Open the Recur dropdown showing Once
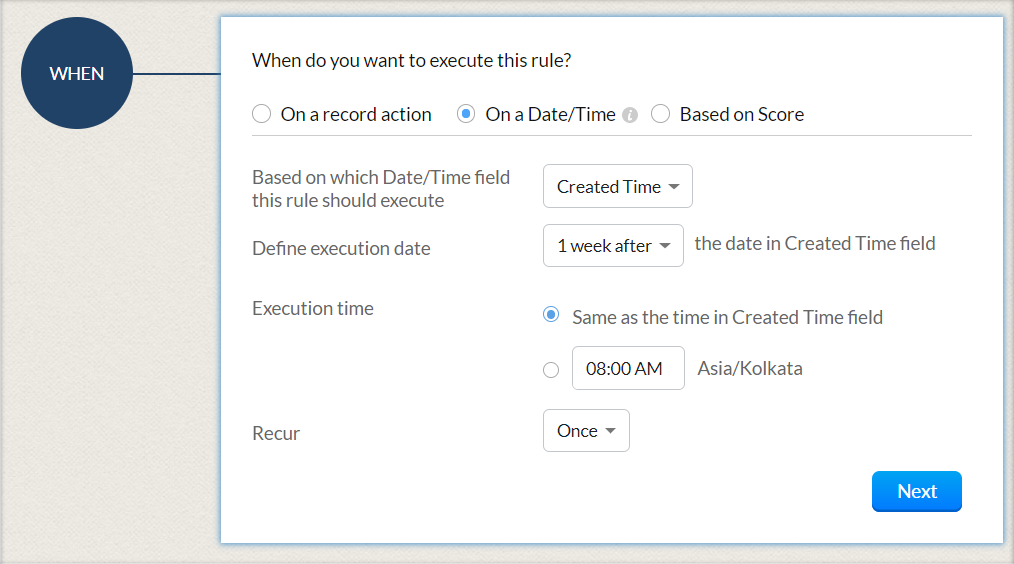1014x564 pixels. point(586,431)
